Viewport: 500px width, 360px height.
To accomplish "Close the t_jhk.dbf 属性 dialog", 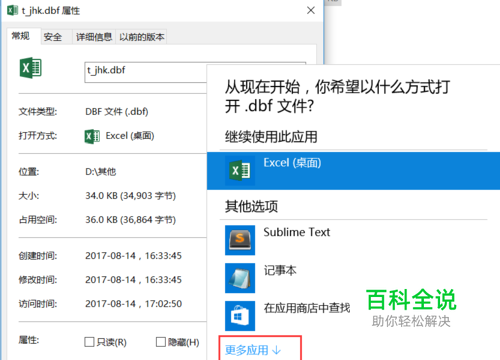I will (311, 10).
